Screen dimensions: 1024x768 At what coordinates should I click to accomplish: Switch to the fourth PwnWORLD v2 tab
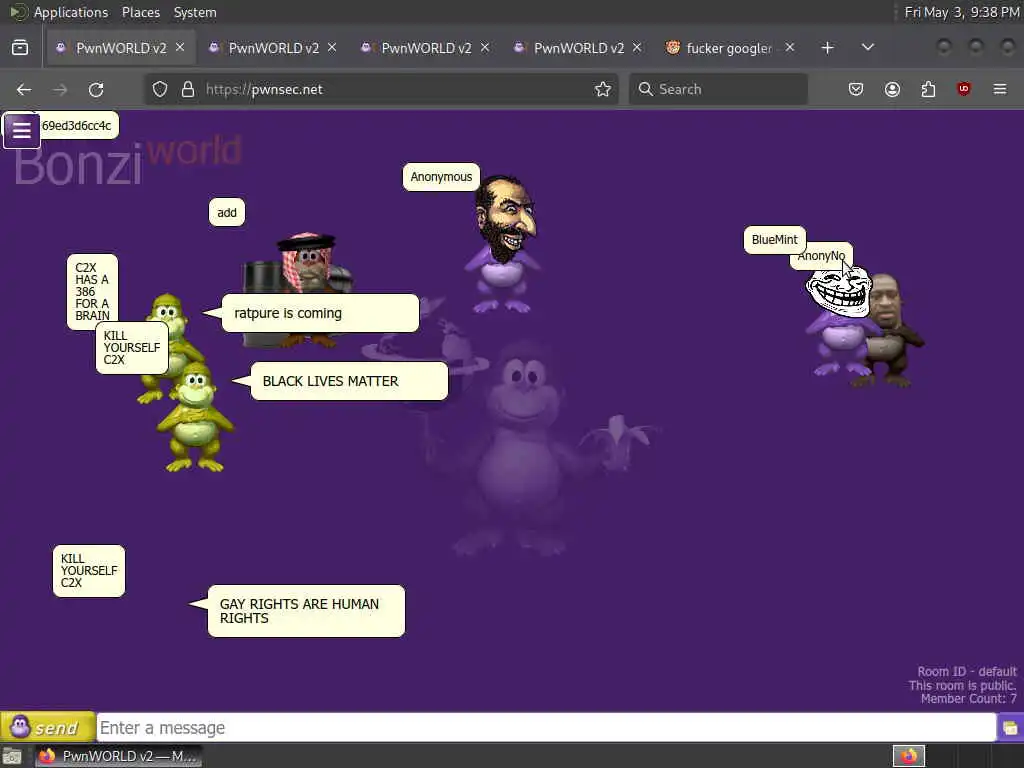click(579, 48)
